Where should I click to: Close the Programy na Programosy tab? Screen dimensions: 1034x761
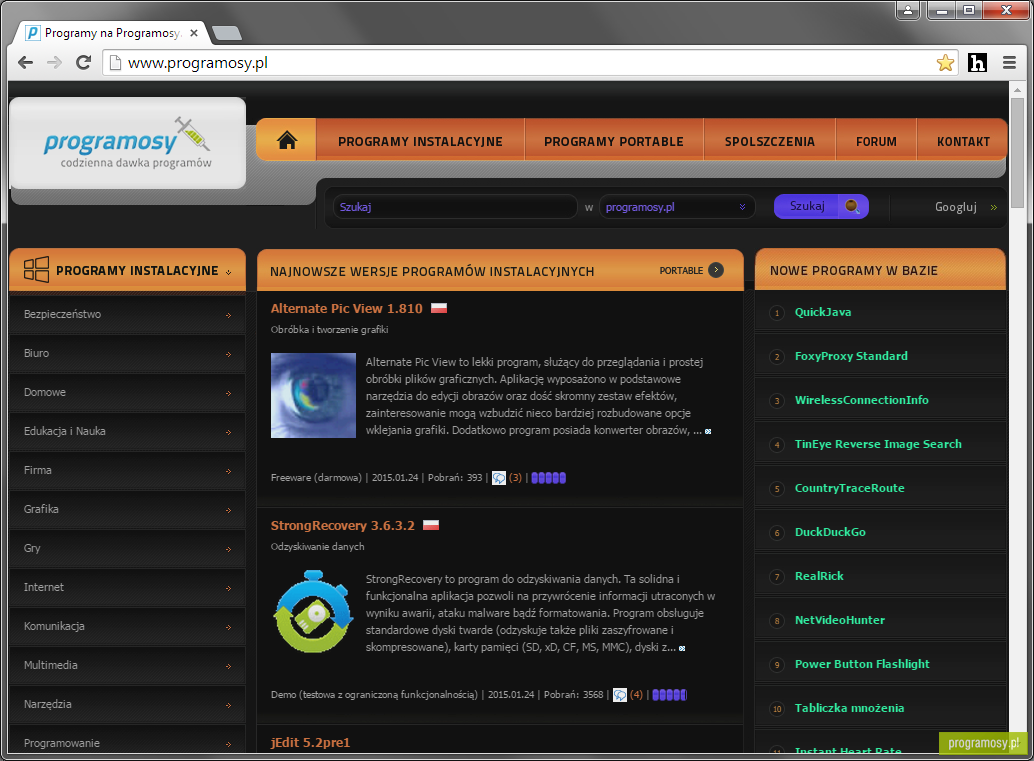[x=194, y=33]
